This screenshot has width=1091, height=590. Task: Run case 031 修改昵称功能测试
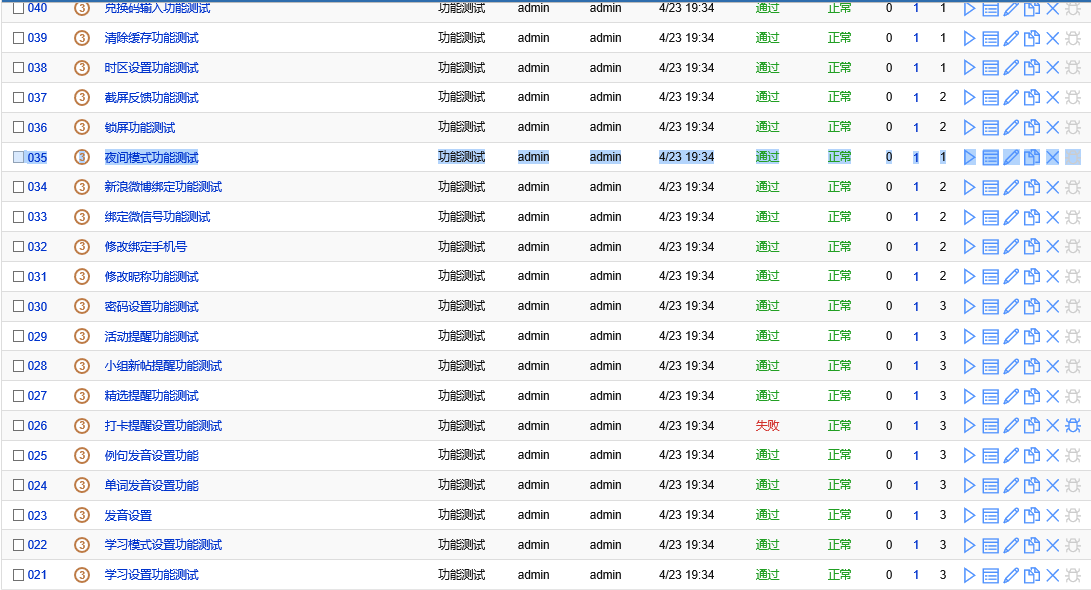969,277
